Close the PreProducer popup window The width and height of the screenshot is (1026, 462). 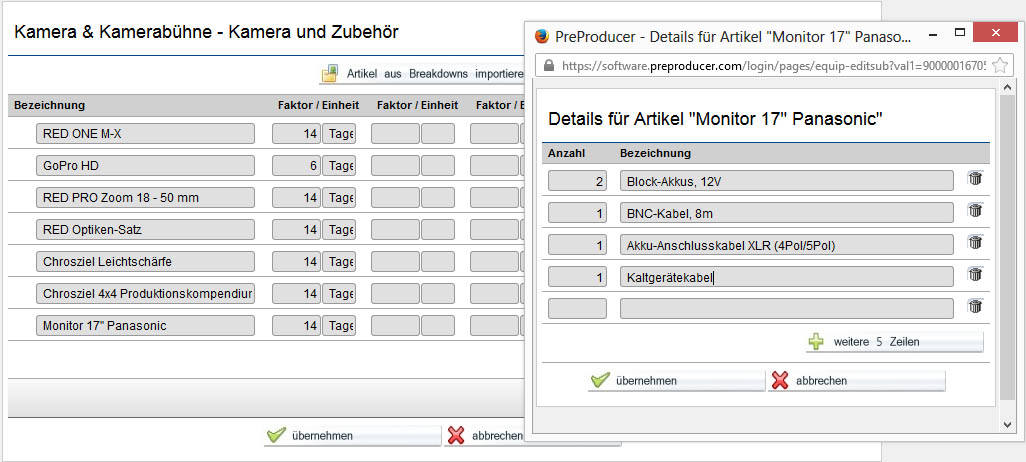pyautogui.click(x=995, y=32)
